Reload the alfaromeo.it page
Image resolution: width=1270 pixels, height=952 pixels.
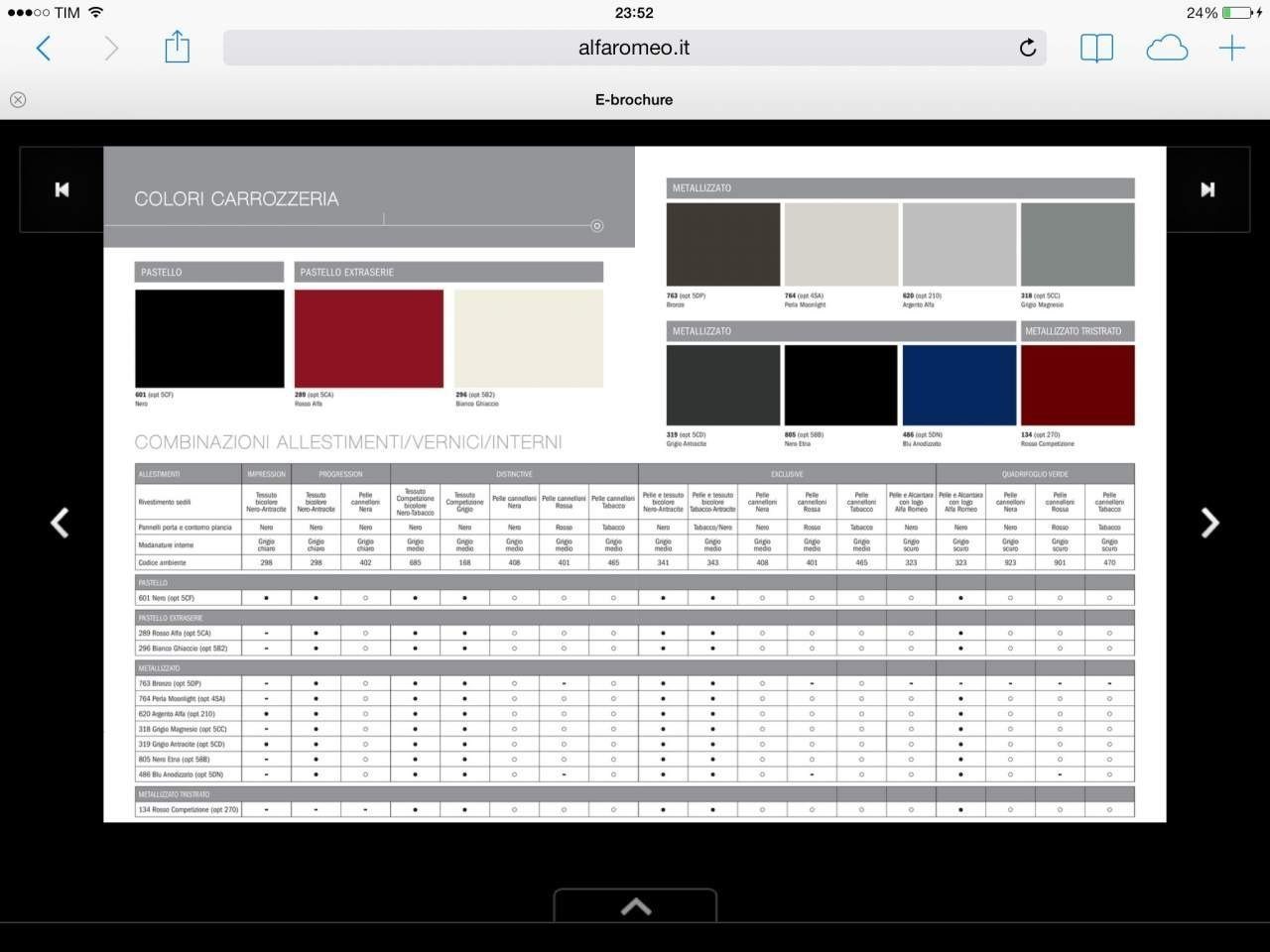(x=1028, y=48)
